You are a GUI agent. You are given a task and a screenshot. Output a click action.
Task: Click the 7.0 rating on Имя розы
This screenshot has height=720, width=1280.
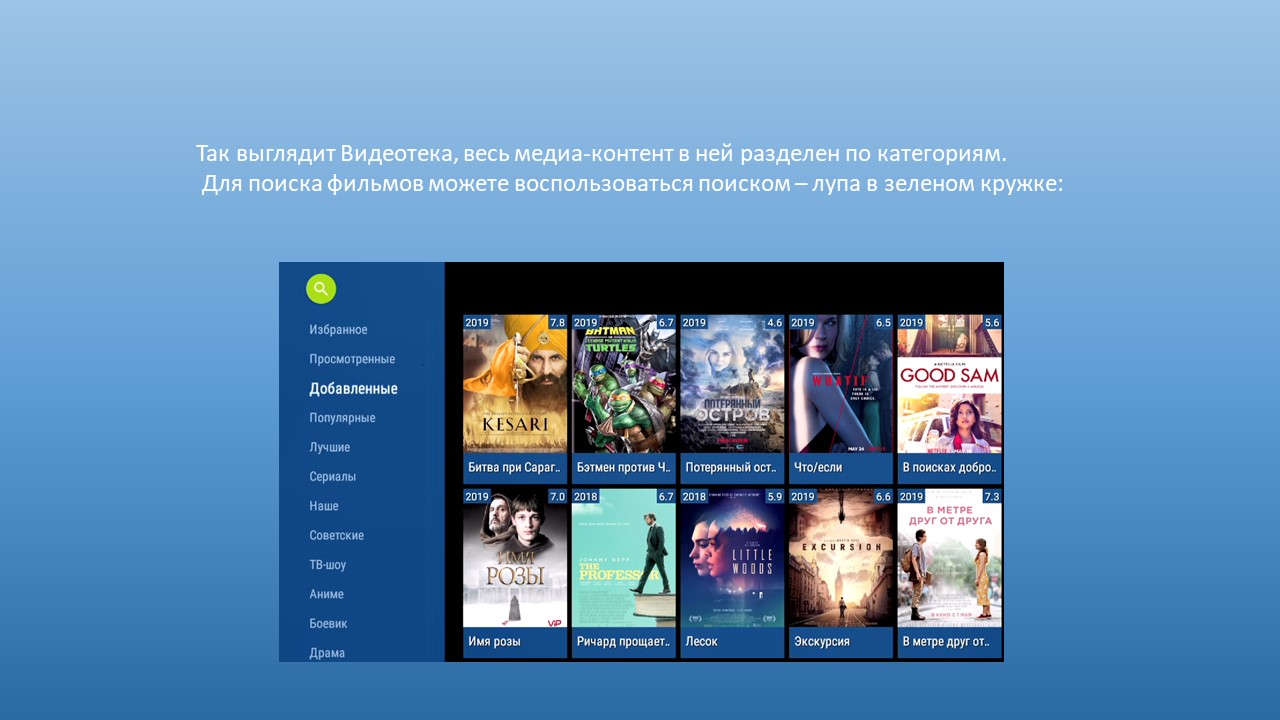pos(558,497)
